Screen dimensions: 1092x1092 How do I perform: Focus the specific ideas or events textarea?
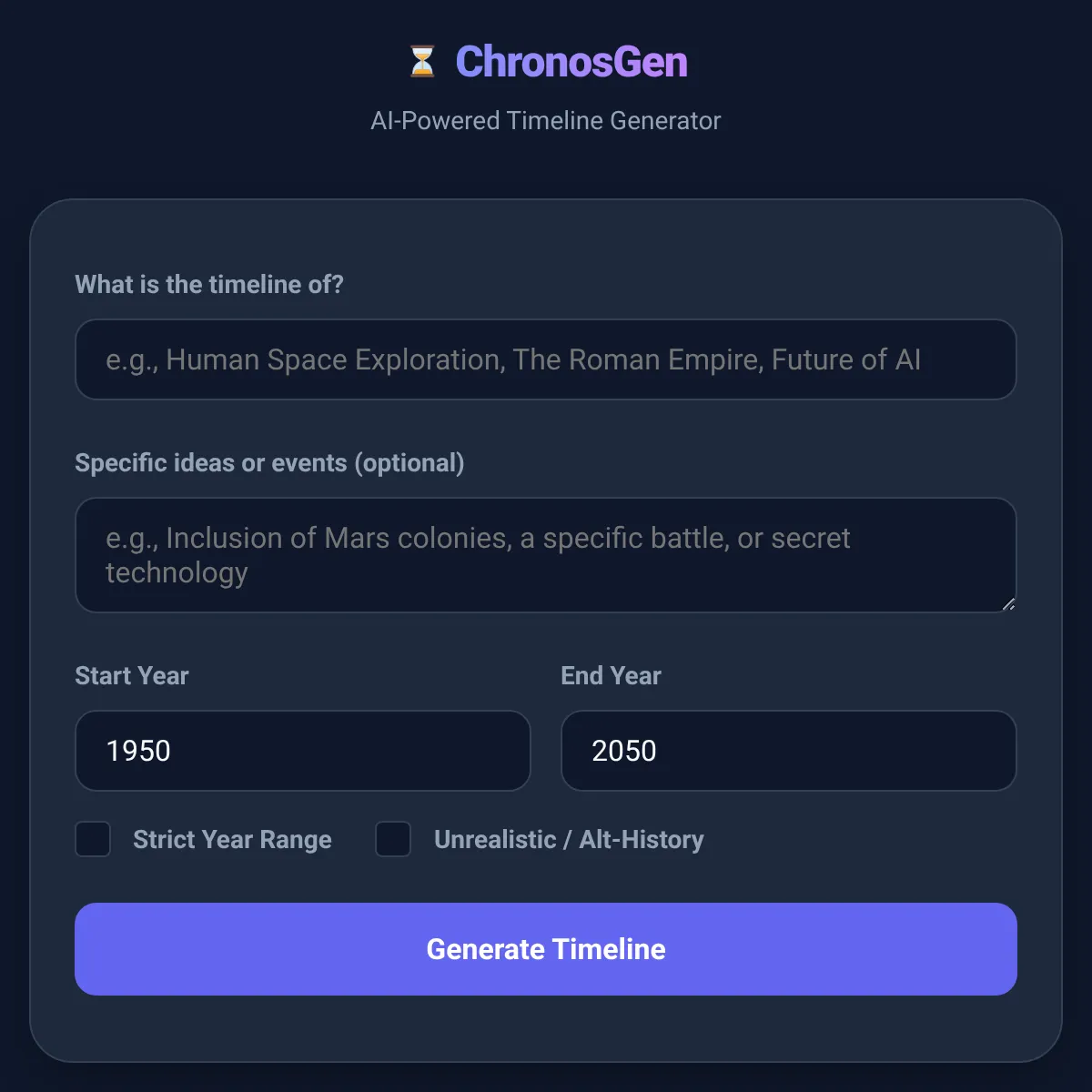point(546,555)
